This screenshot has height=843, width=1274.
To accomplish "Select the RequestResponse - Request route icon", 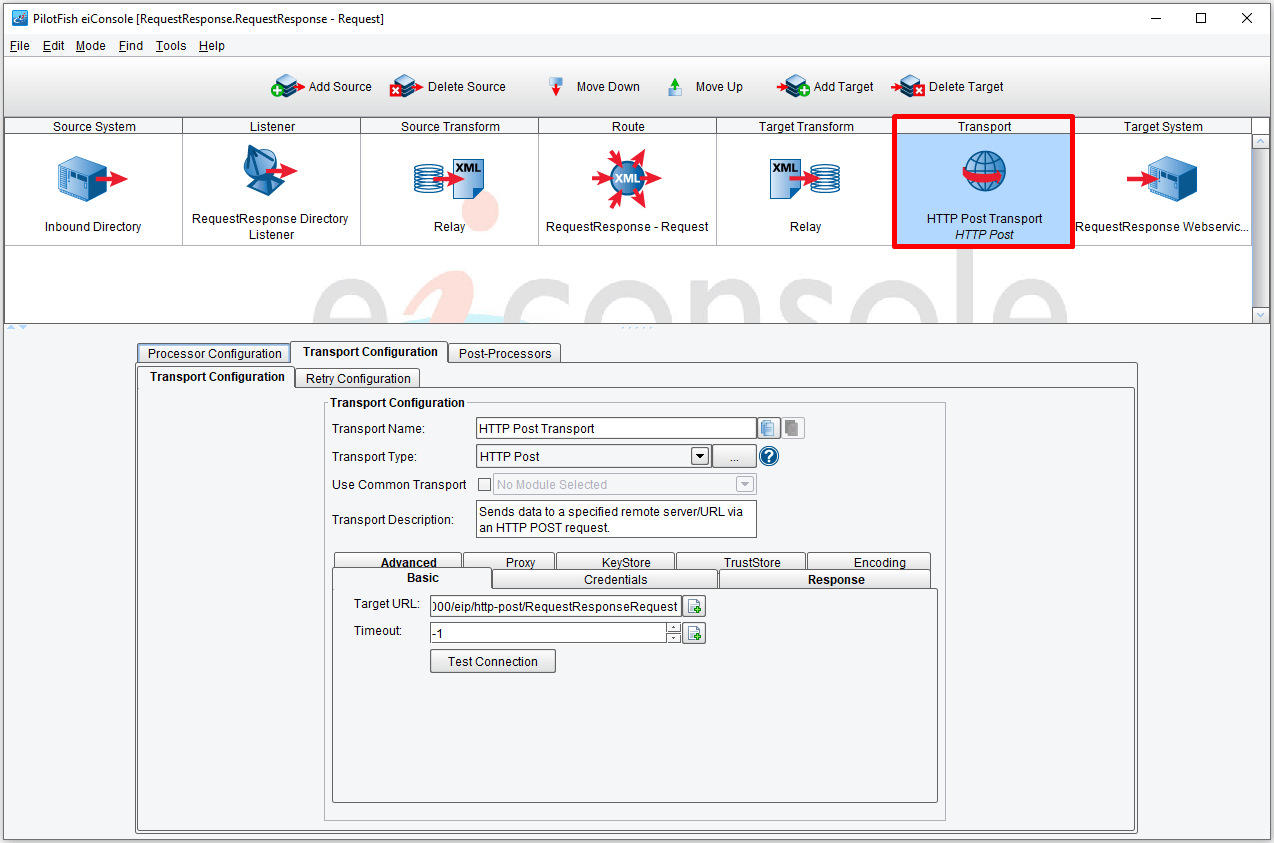I will (627, 179).
